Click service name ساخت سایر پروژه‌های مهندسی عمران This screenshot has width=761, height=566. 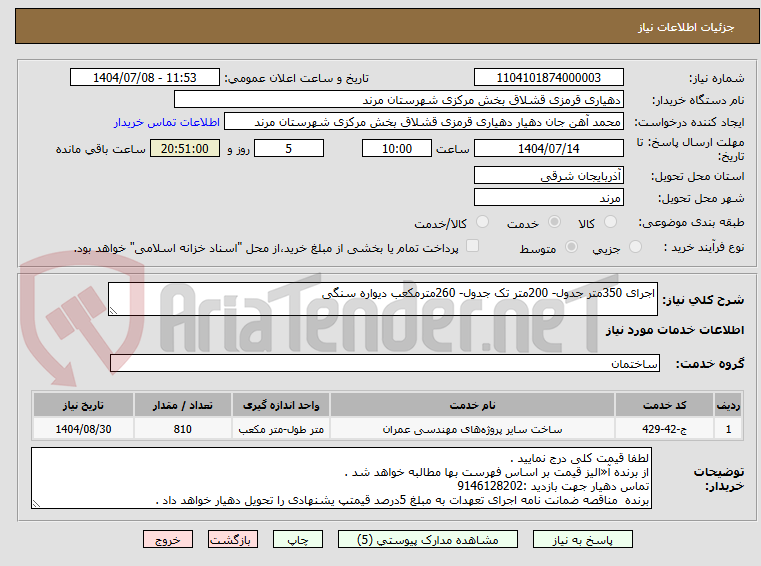tap(472, 429)
